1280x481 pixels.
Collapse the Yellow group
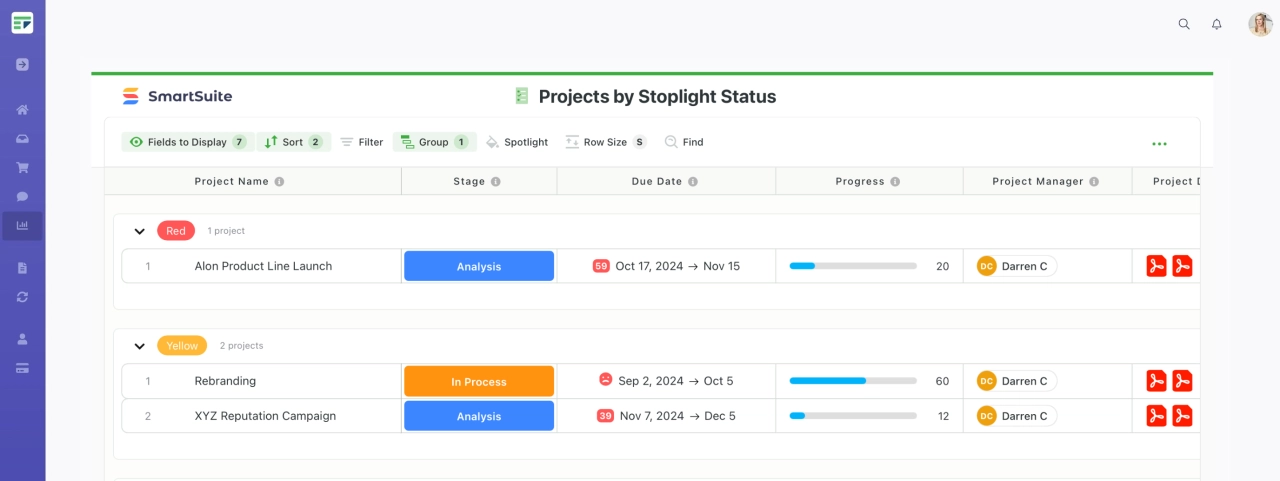(x=140, y=346)
